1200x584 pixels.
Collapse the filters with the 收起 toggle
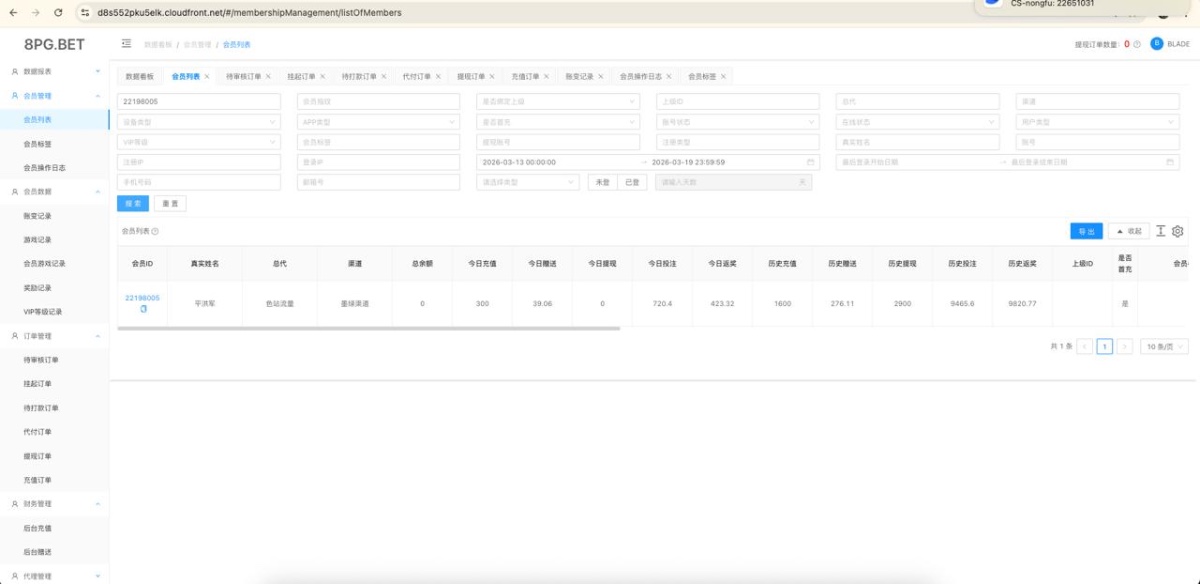pos(1128,231)
